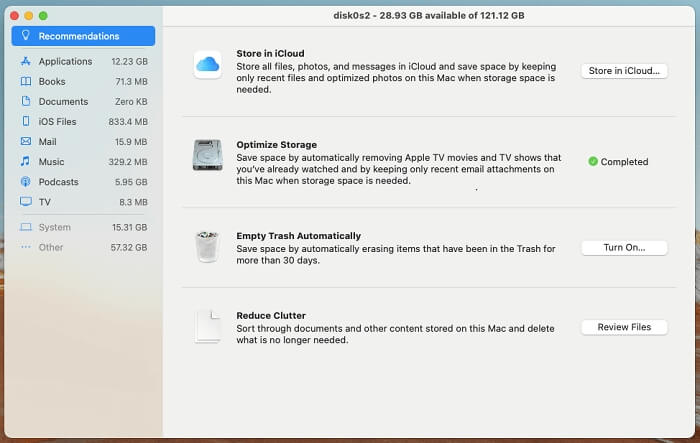Click the Other size 57.32 GB
The height and width of the screenshot is (443, 700).
tap(129, 247)
